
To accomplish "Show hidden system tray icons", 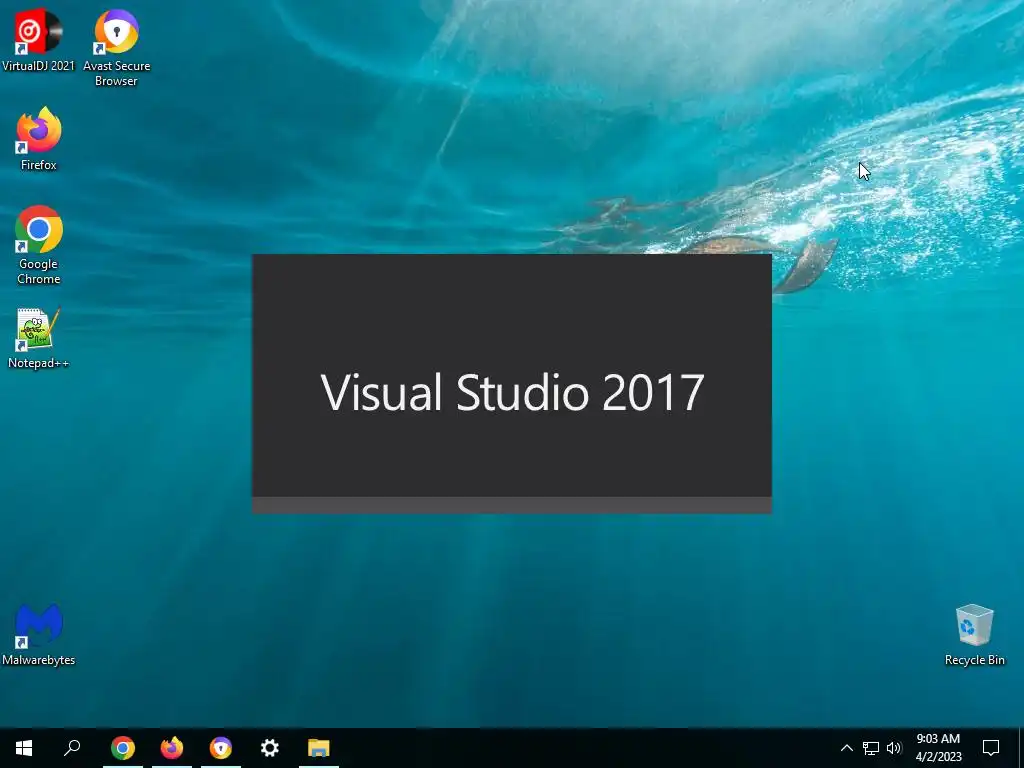I will (846, 748).
